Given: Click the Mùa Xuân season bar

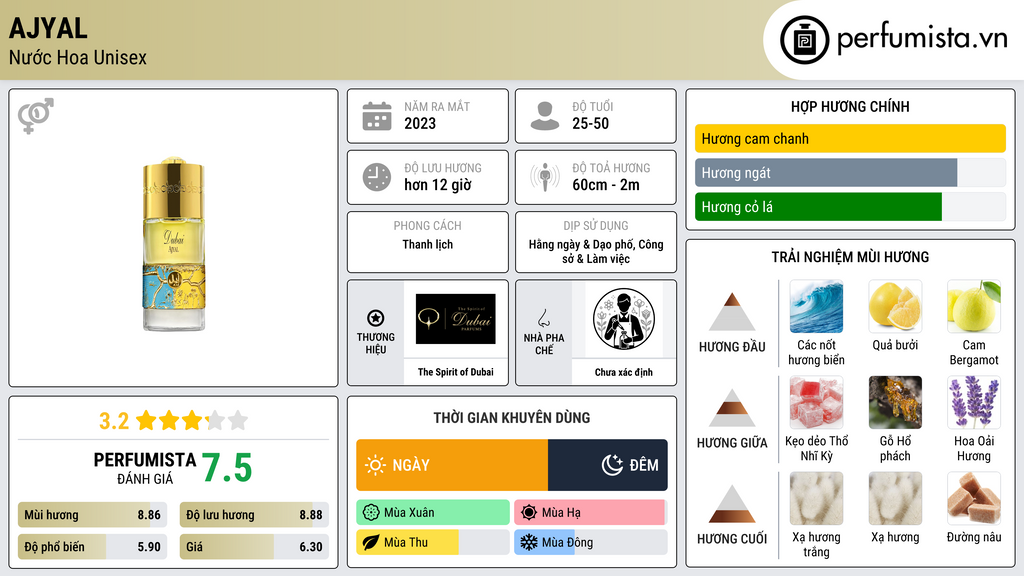Looking at the screenshot, I should pyautogui.click(x=433, y=513).
